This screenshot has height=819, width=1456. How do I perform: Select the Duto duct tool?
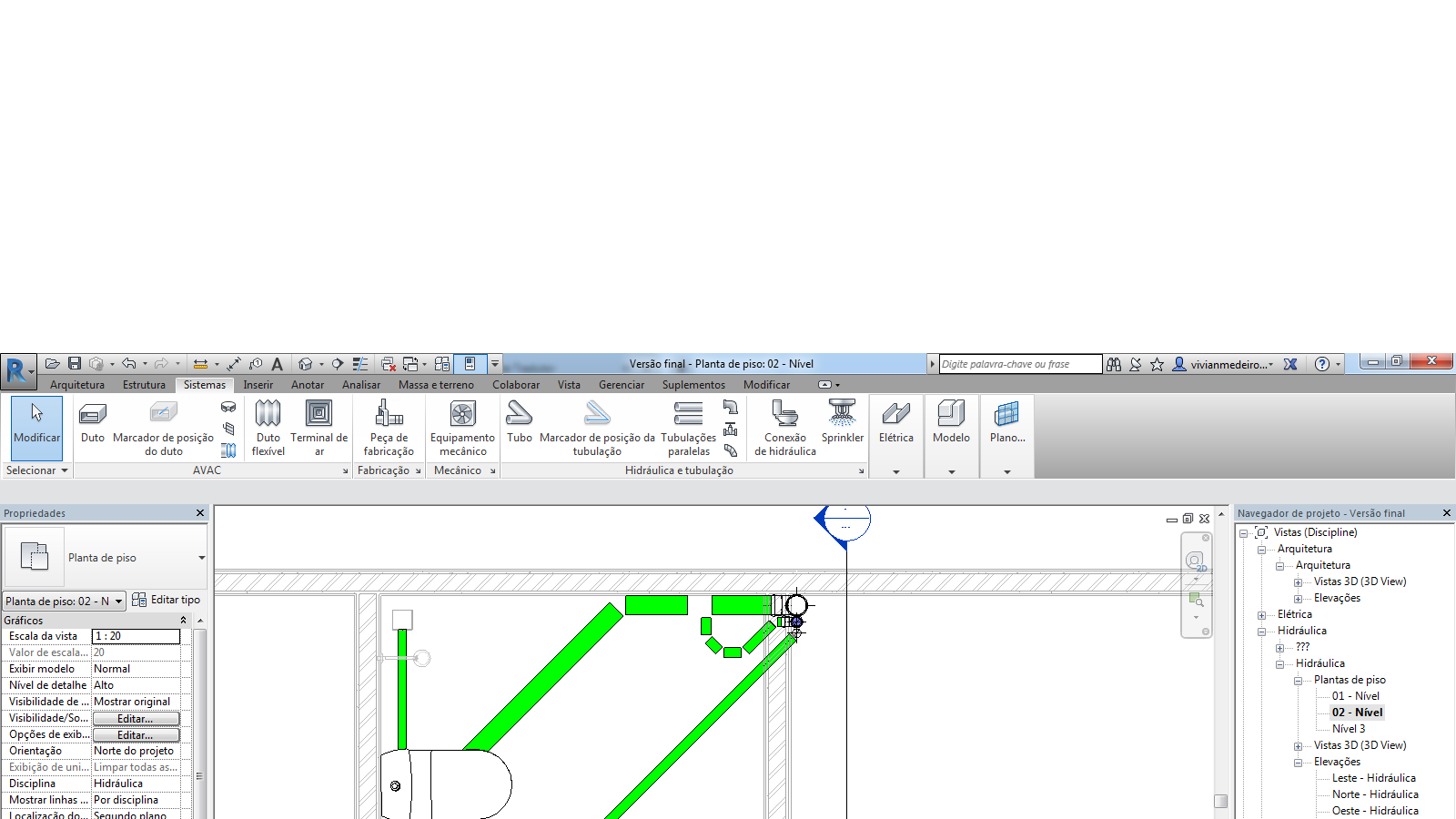93,423
